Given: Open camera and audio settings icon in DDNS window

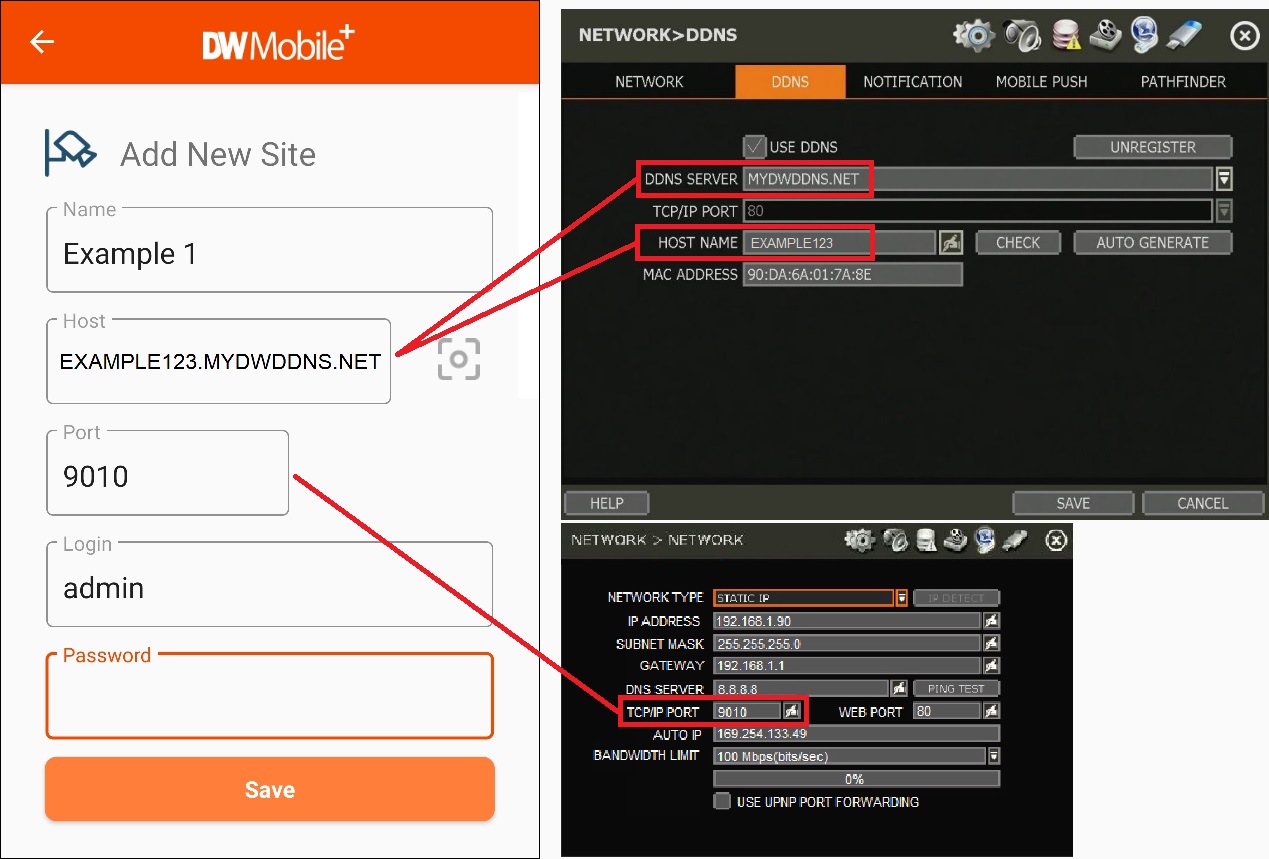Looking at the screenshot, I should pos(1022,36).
